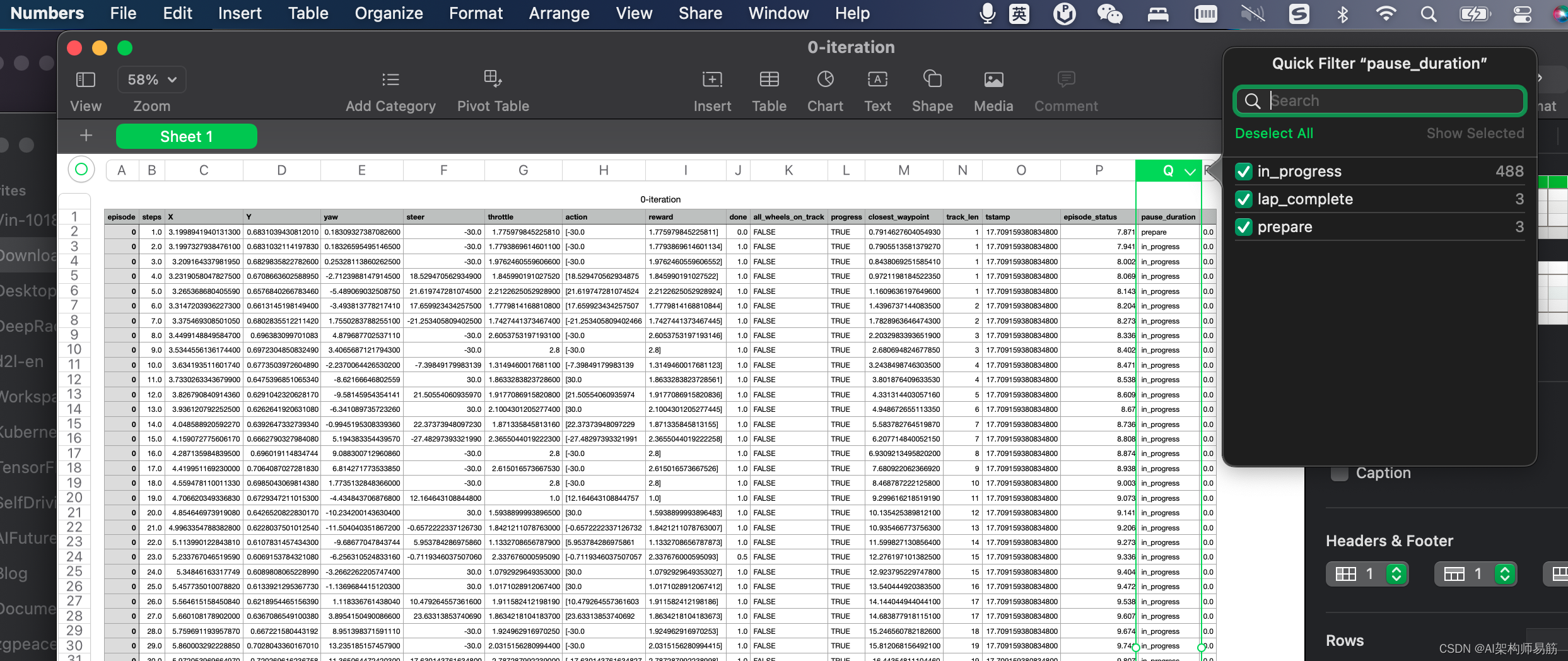The width and height of the screenshot is (1568, 661).
Task: Open the Arrange menu
Action: coord(559,13)
